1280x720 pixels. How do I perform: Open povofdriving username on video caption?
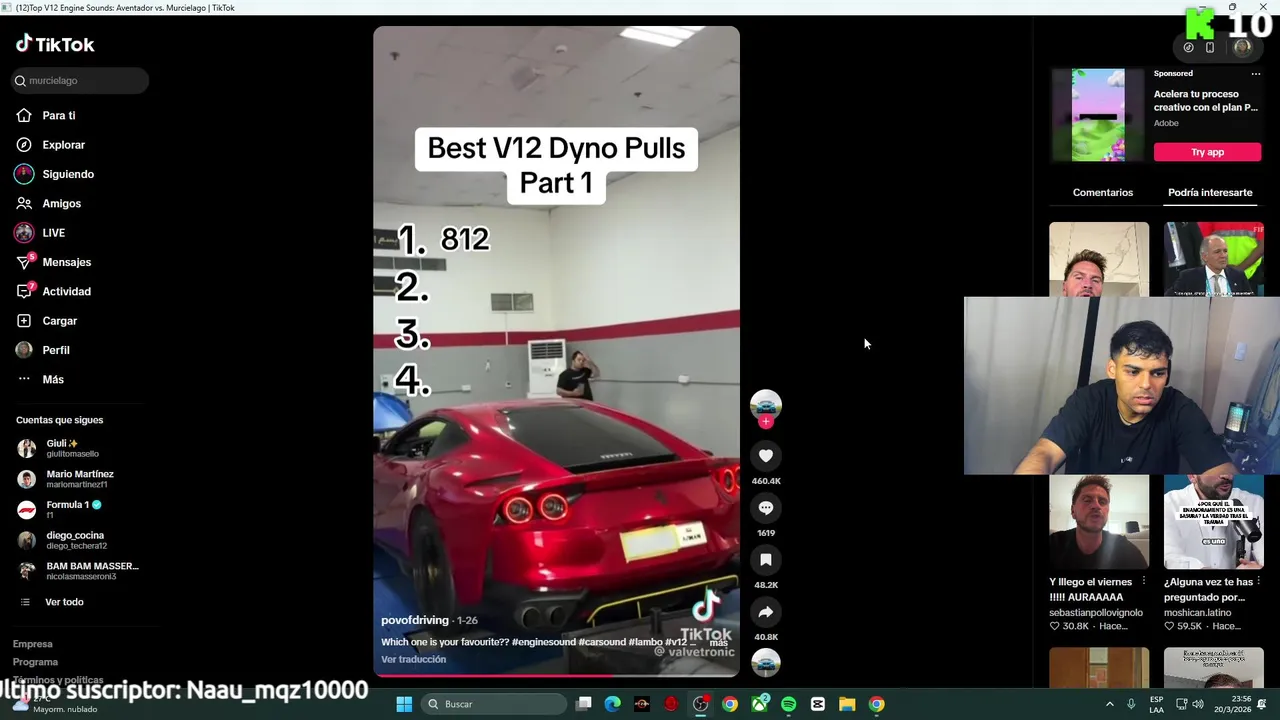click(x=415, y=620)
